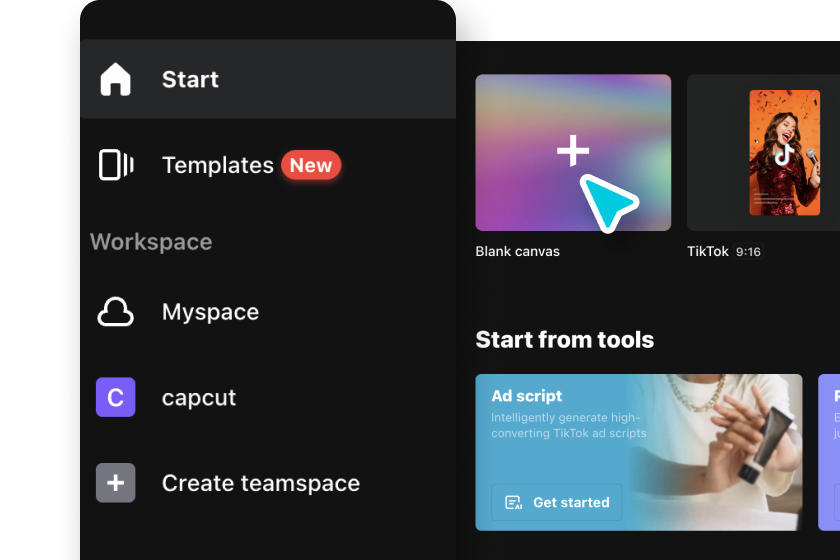This screenshot has width=840, height=560.
Task: Click the Create teamspace plus icon
Action: (x=115, y=483)
